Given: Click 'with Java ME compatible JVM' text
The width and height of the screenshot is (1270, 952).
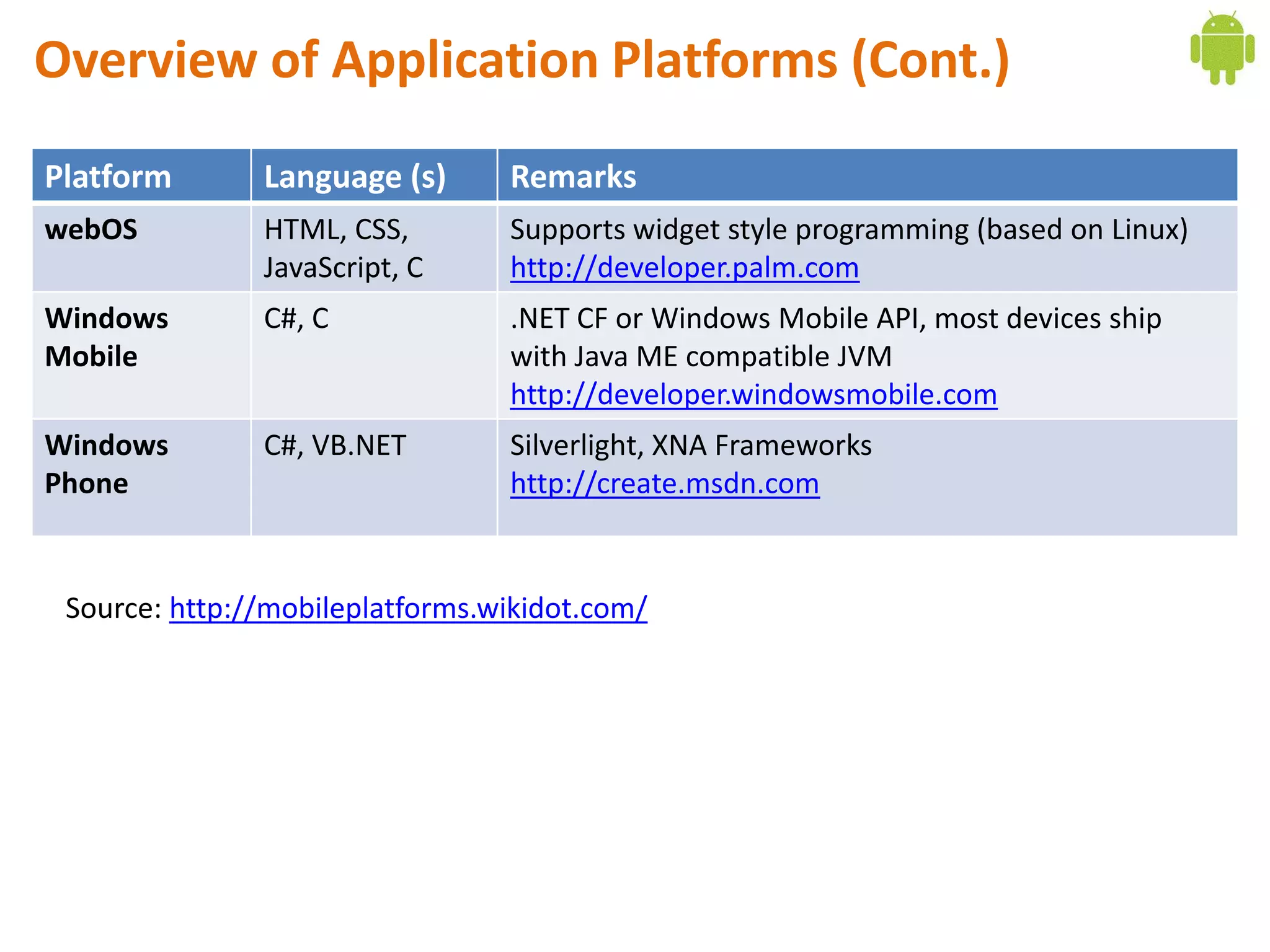Looking at the screenshot, I should [x=701, y=357].
